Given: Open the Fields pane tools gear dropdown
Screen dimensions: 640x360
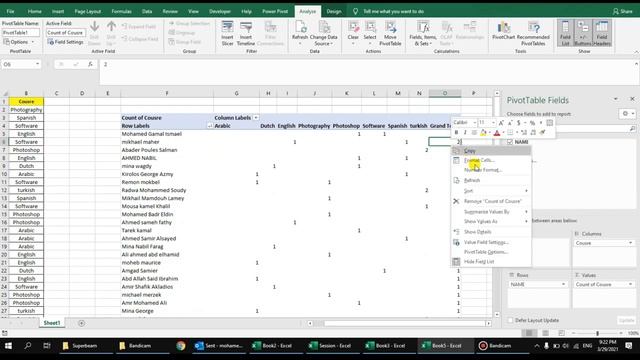Looking at the screenshot, I should (628, 113).
